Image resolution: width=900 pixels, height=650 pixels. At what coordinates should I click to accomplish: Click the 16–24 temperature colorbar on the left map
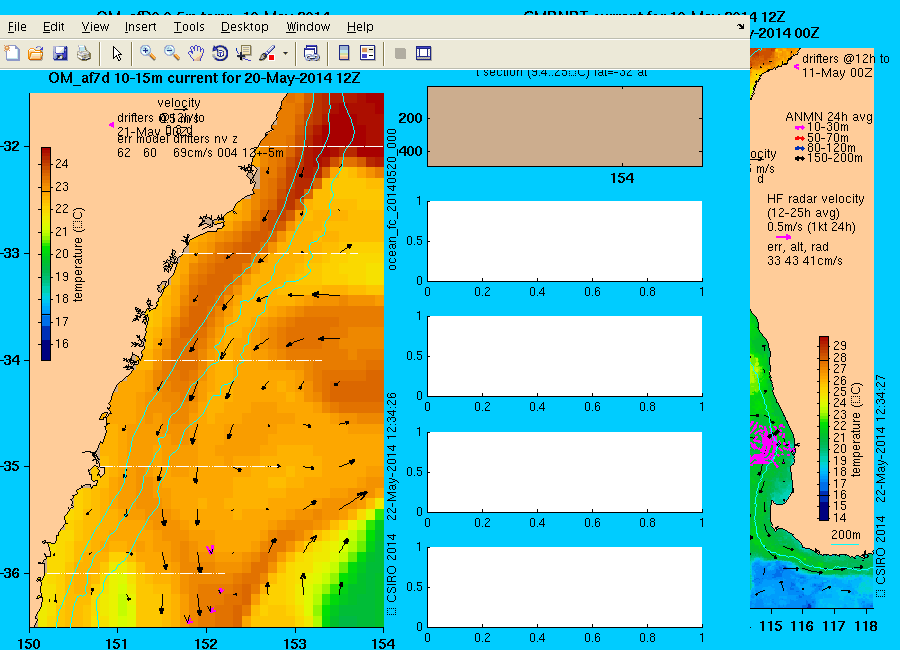click(x=46, y=254)
